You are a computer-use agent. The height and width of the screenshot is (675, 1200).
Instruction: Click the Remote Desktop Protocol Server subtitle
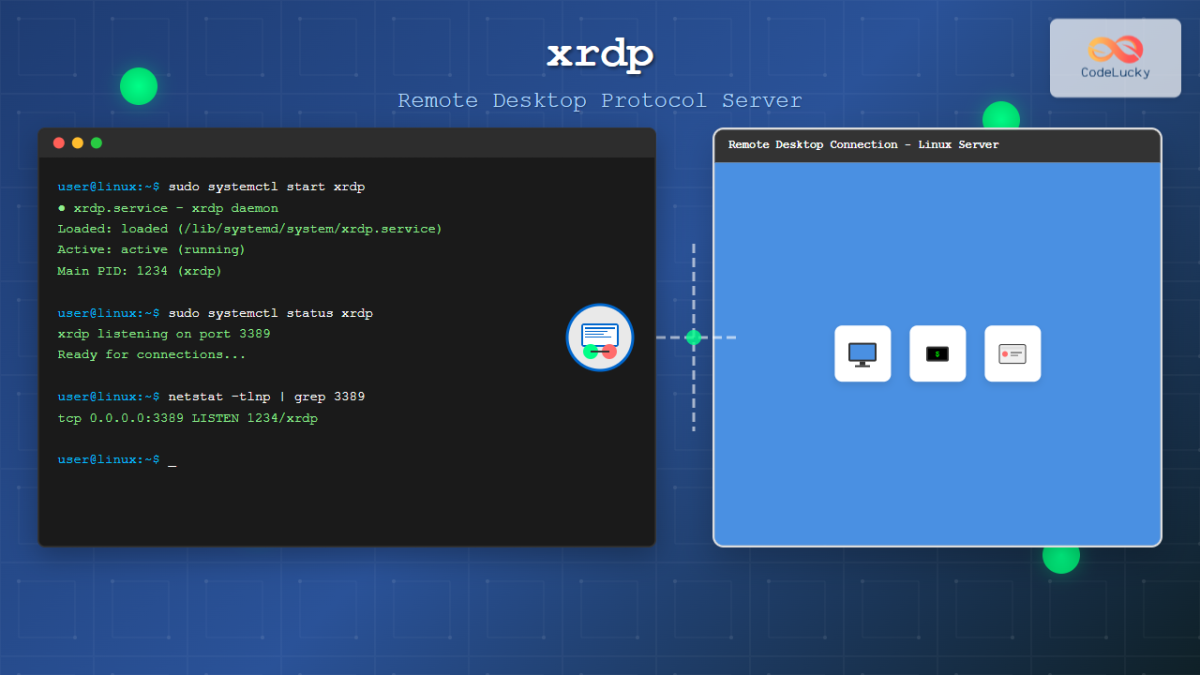[599, 100]
